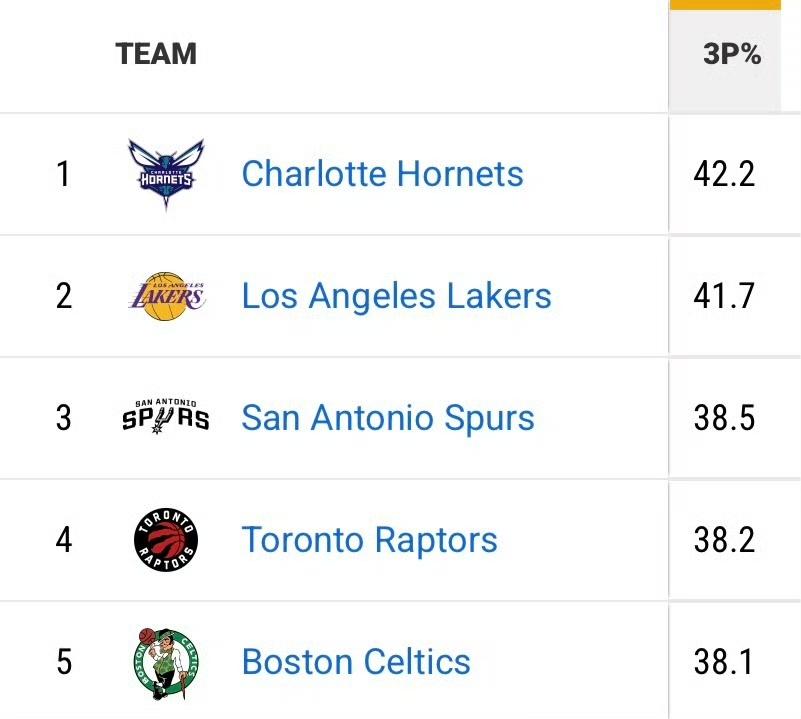This screenshot has height=719, width=801.
Task: Open the San Antonio Spurs team link
Action: pyautogui.click(x=388, y=418)
